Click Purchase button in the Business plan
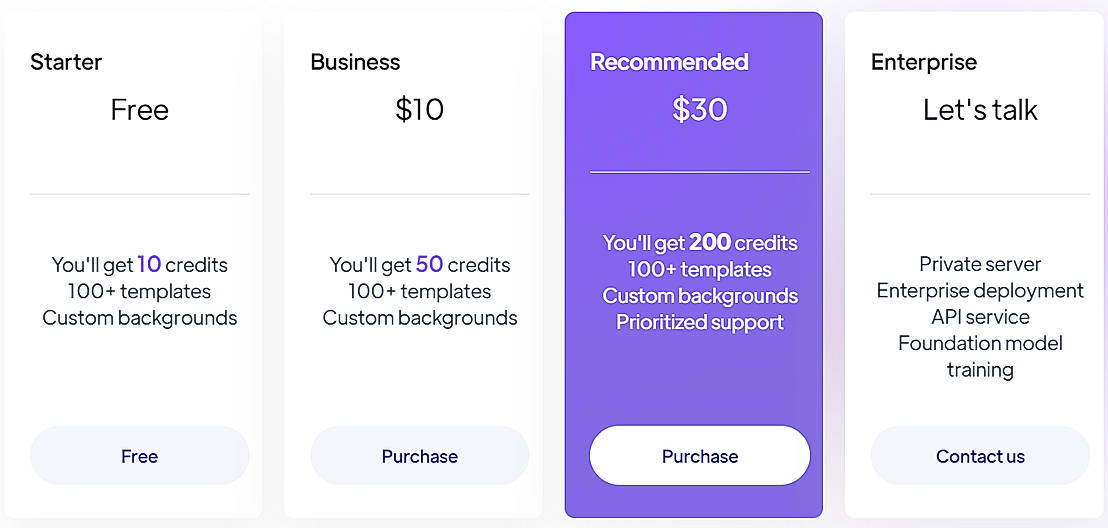The width and height of the screenshot is (1108, 528). pos(419,456)
